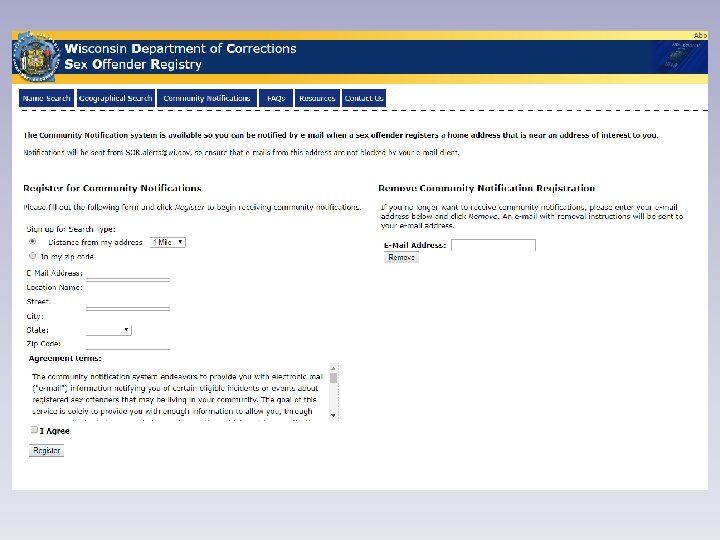Select the In my zip code option
Viewport: 720px width, 540px height.
click(x=32, y=255)
